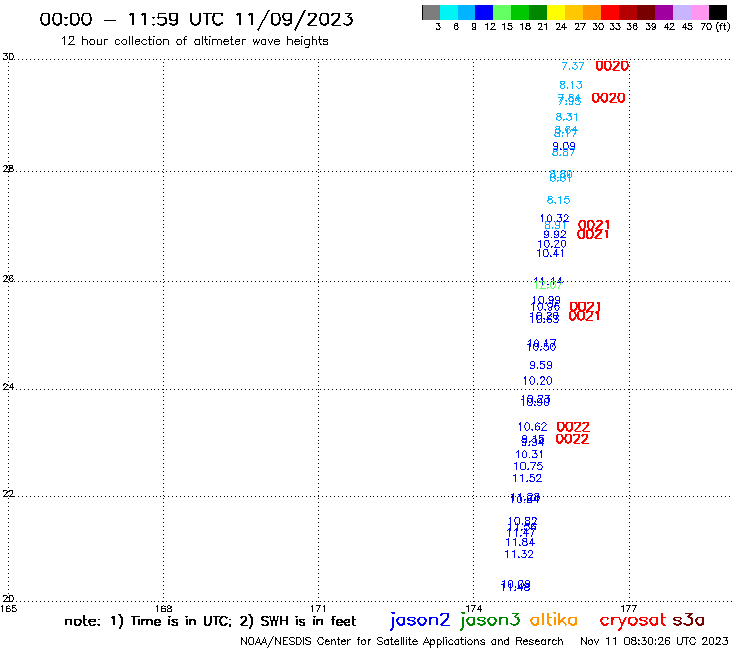
Task: Click the orange swatch in the color scale
Action: (592, 12)
